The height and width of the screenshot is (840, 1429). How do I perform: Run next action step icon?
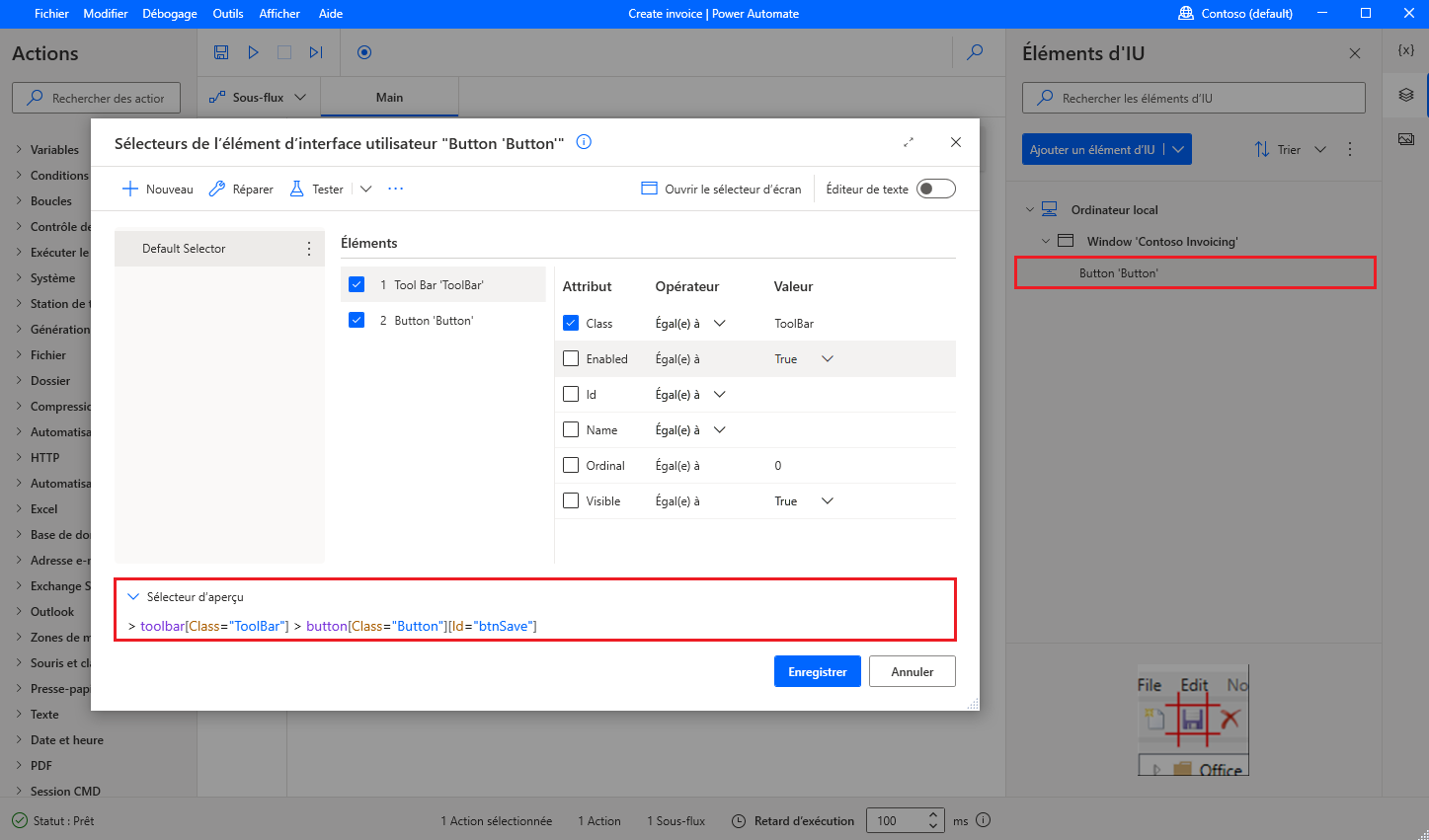point(316,52)
